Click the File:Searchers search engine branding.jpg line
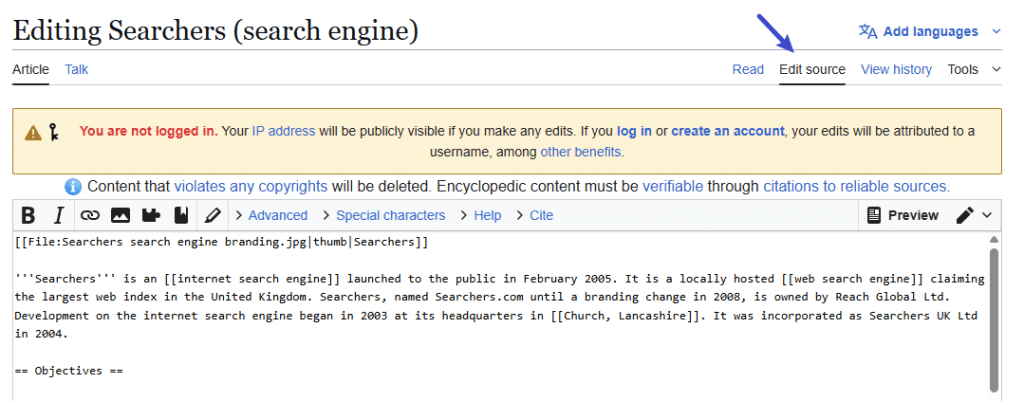1024x401 pixels. [x=221, y=242]
